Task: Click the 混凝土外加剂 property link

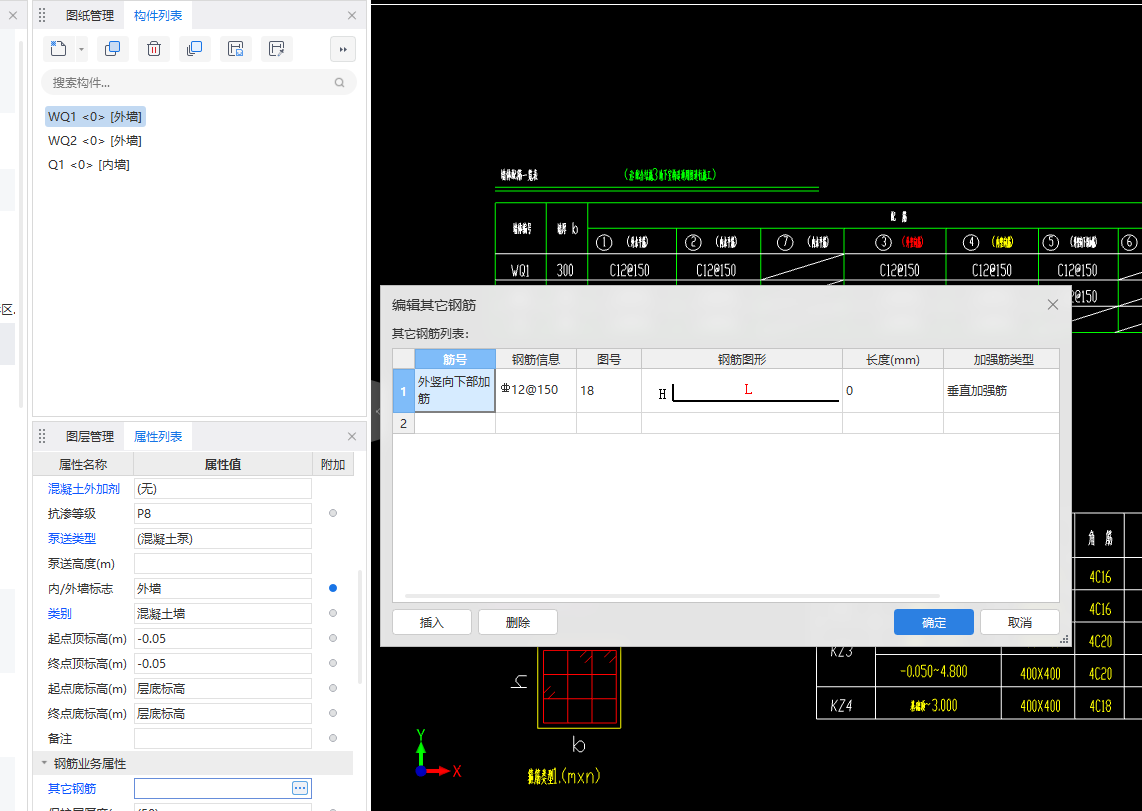Action: coord(84,488)
